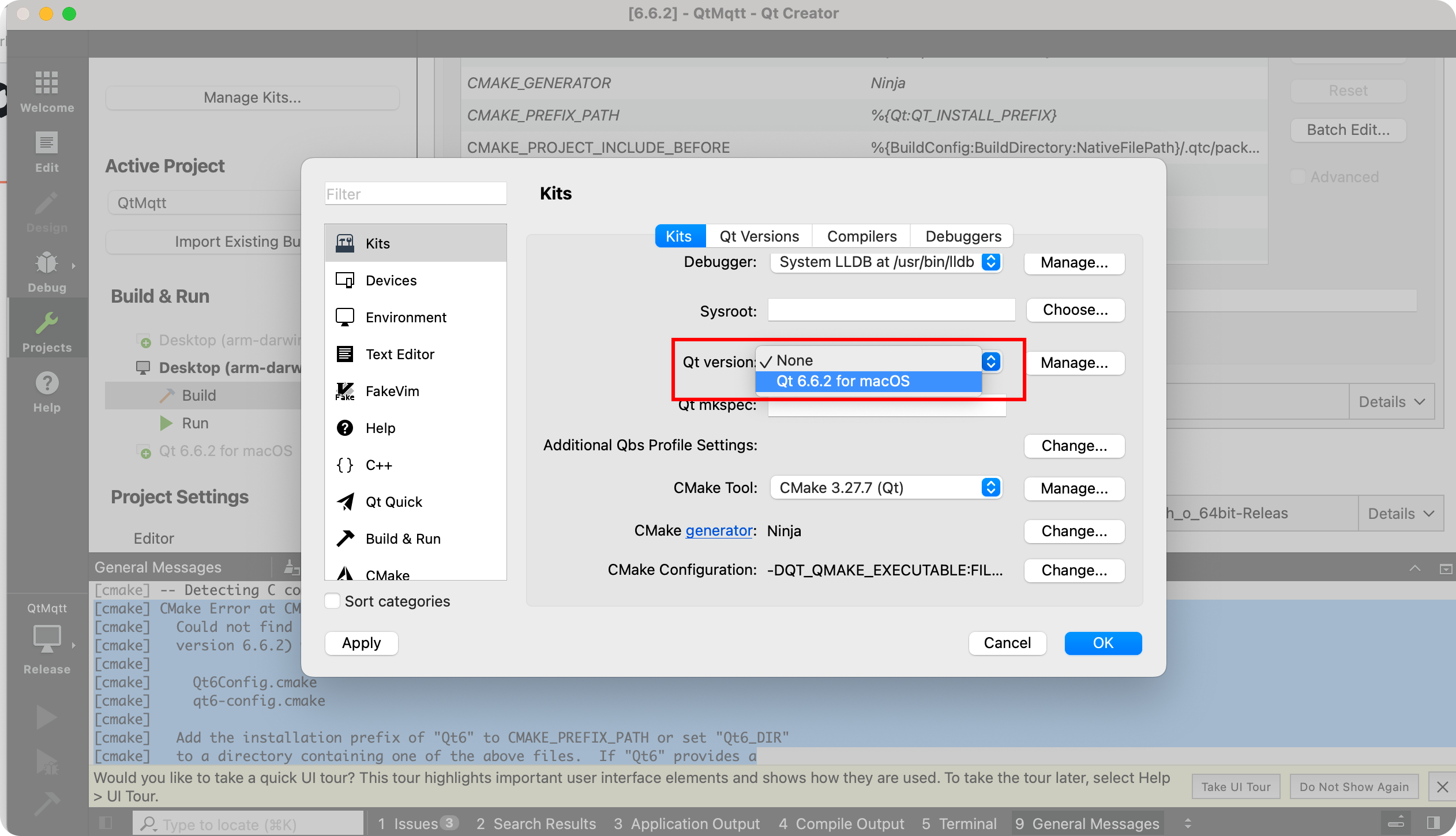Click the OK button to confirm
The width and height of the screenshot is (1456, 836).
tap(1101, 643)
